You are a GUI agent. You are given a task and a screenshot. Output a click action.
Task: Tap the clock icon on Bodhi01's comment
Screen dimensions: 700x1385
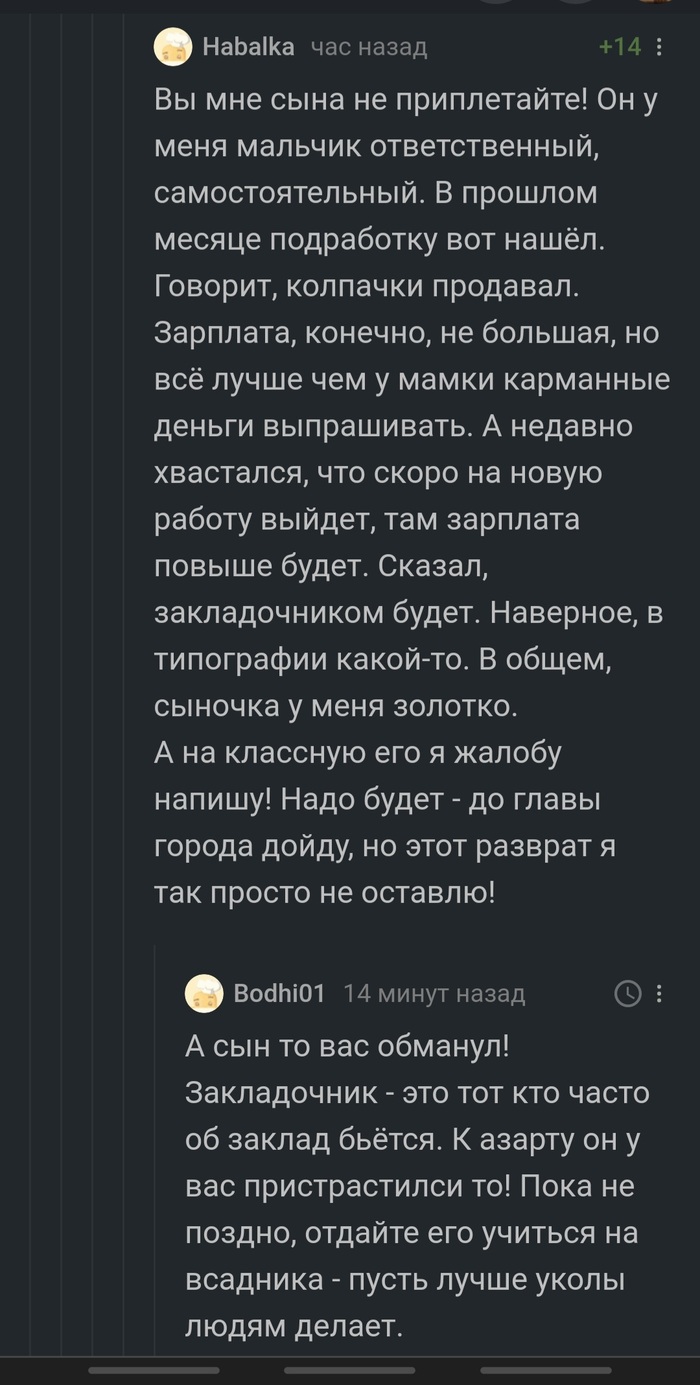(x=627, y=993)
